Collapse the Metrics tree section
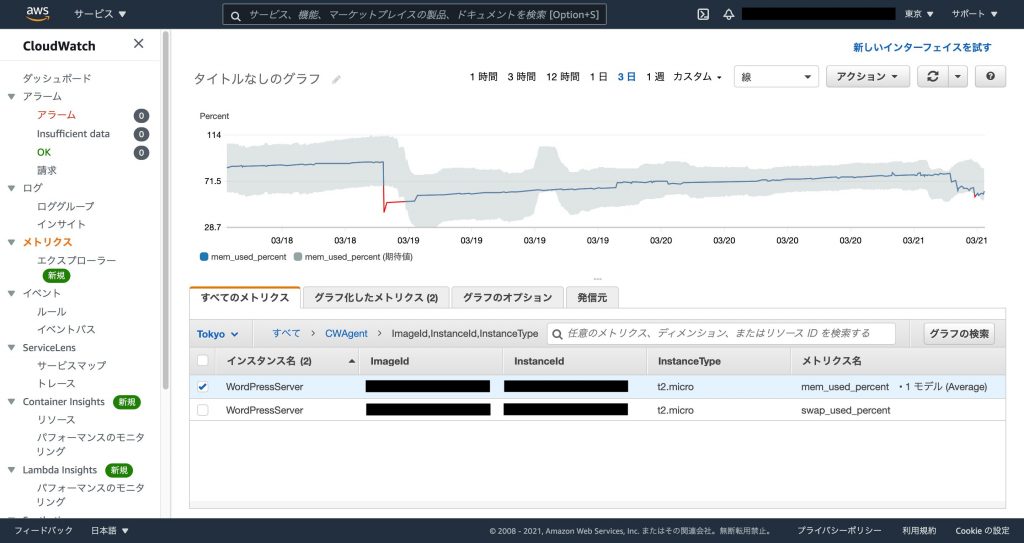1024x543 pixels. (x=11, y=242)
